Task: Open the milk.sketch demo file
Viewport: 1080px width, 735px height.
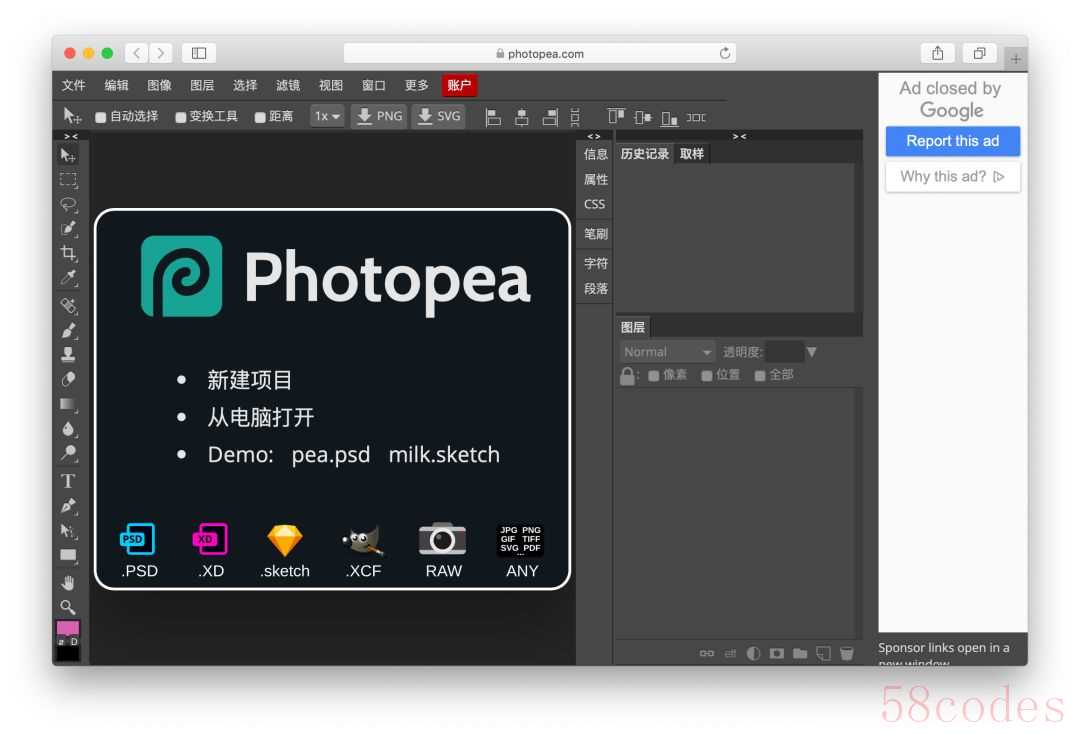Action: (444, 455)
